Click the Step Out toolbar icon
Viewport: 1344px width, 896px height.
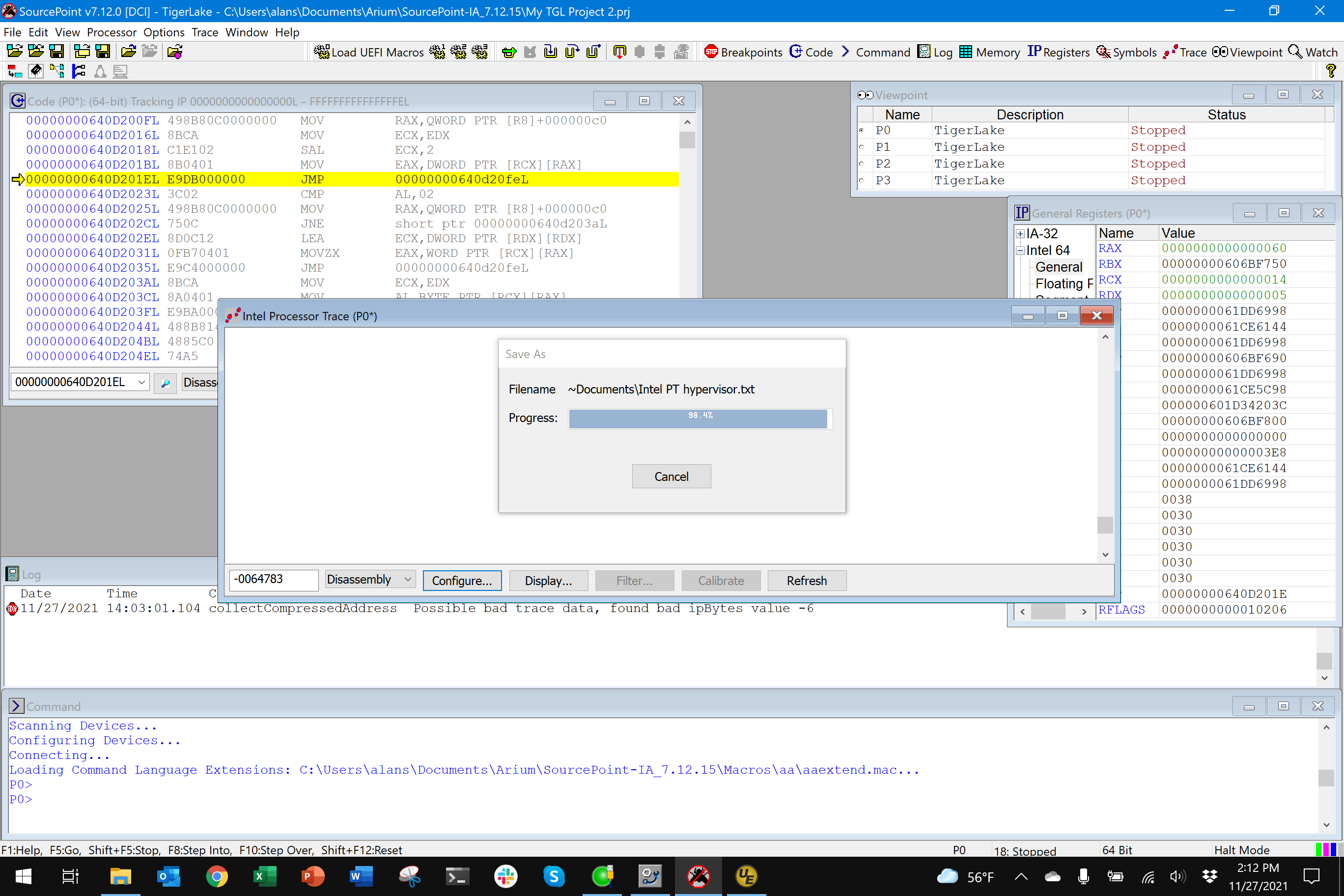point(593,52)
